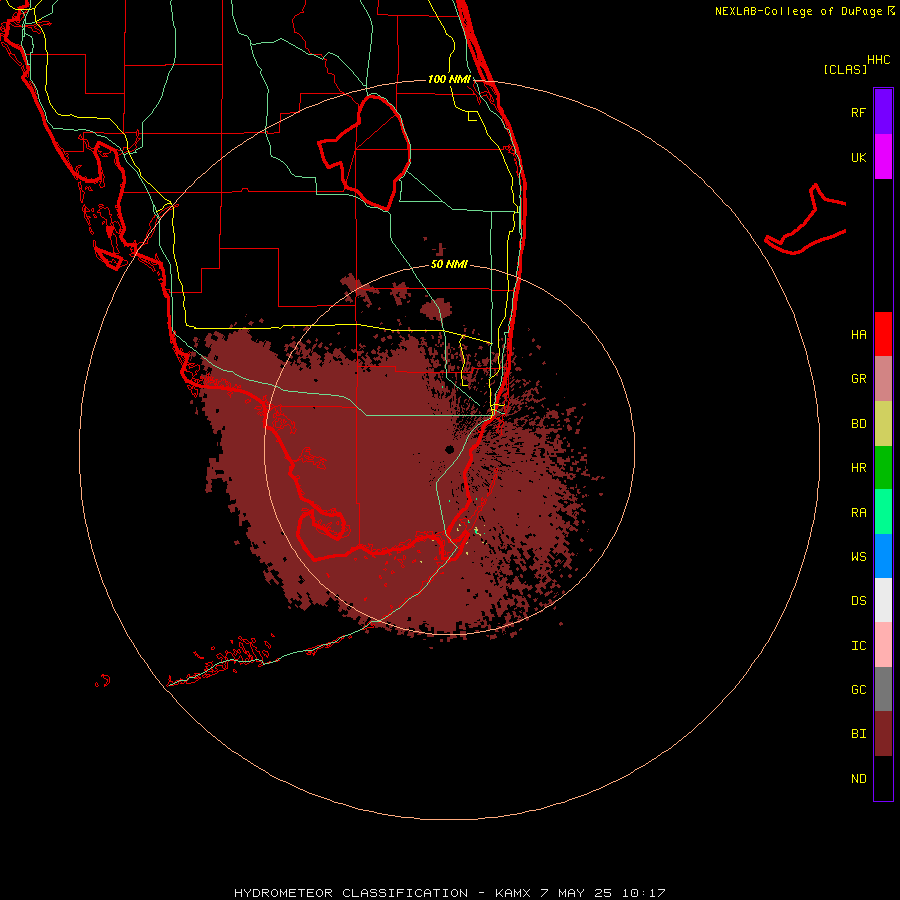The width and height of the screenshot is (900, 900).
Task: Select the light pink IC legend swatch
Action: click(x=883, y=645)
